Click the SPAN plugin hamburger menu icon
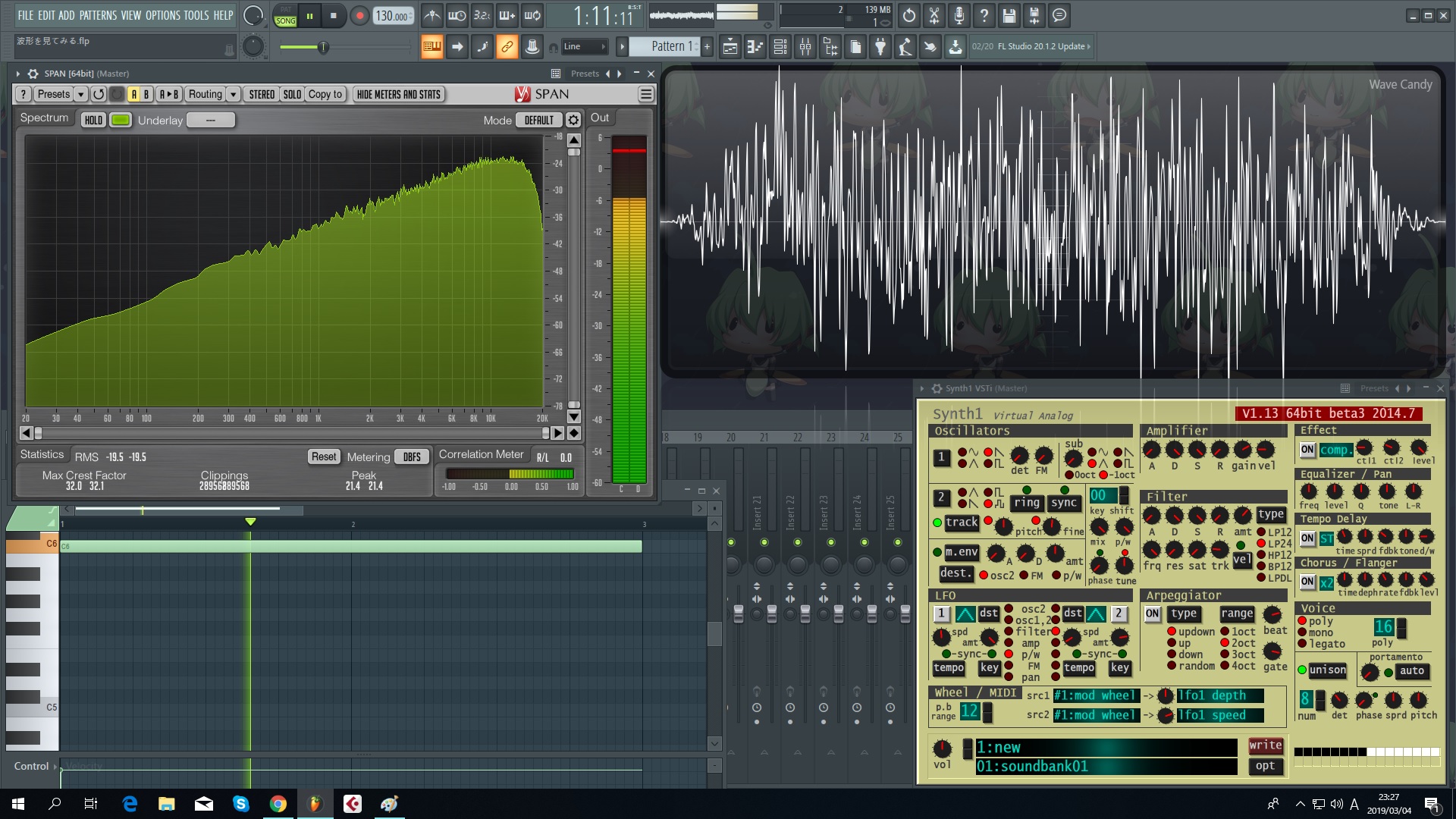 point(645,94)
